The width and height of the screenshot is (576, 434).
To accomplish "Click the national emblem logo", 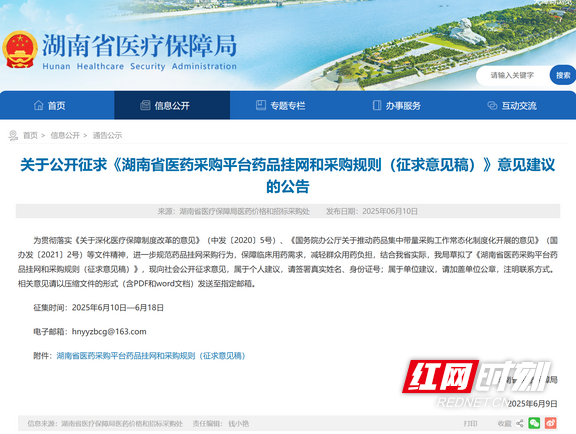I will click(20, 50).
